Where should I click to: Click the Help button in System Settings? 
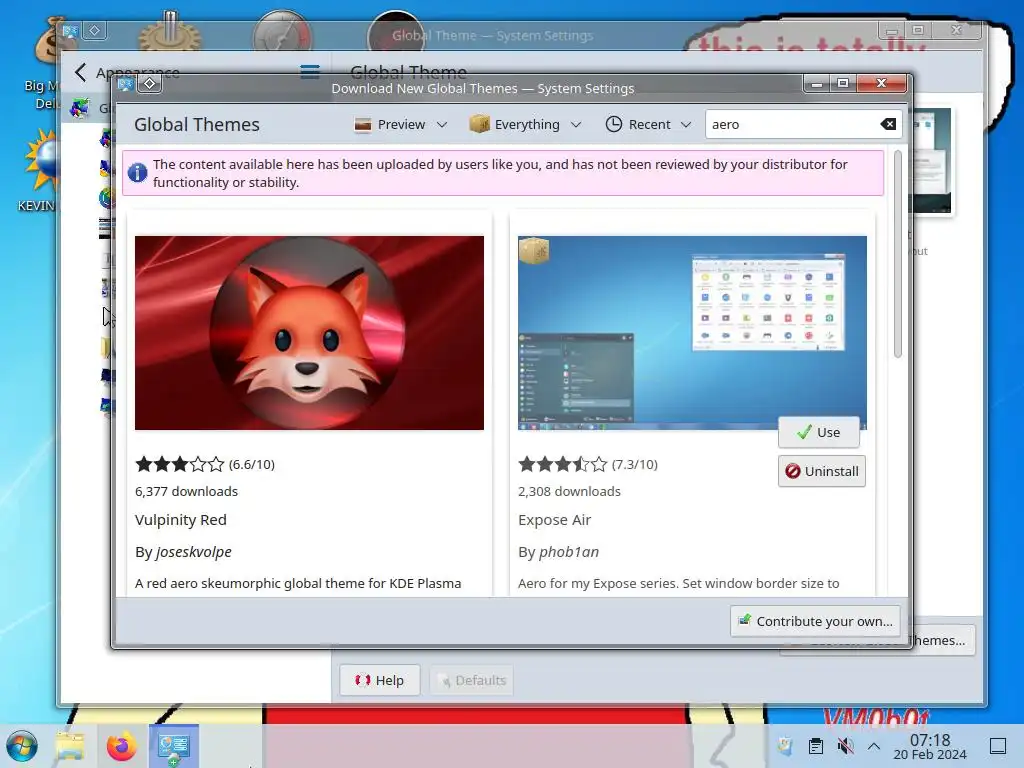[379, 680]
